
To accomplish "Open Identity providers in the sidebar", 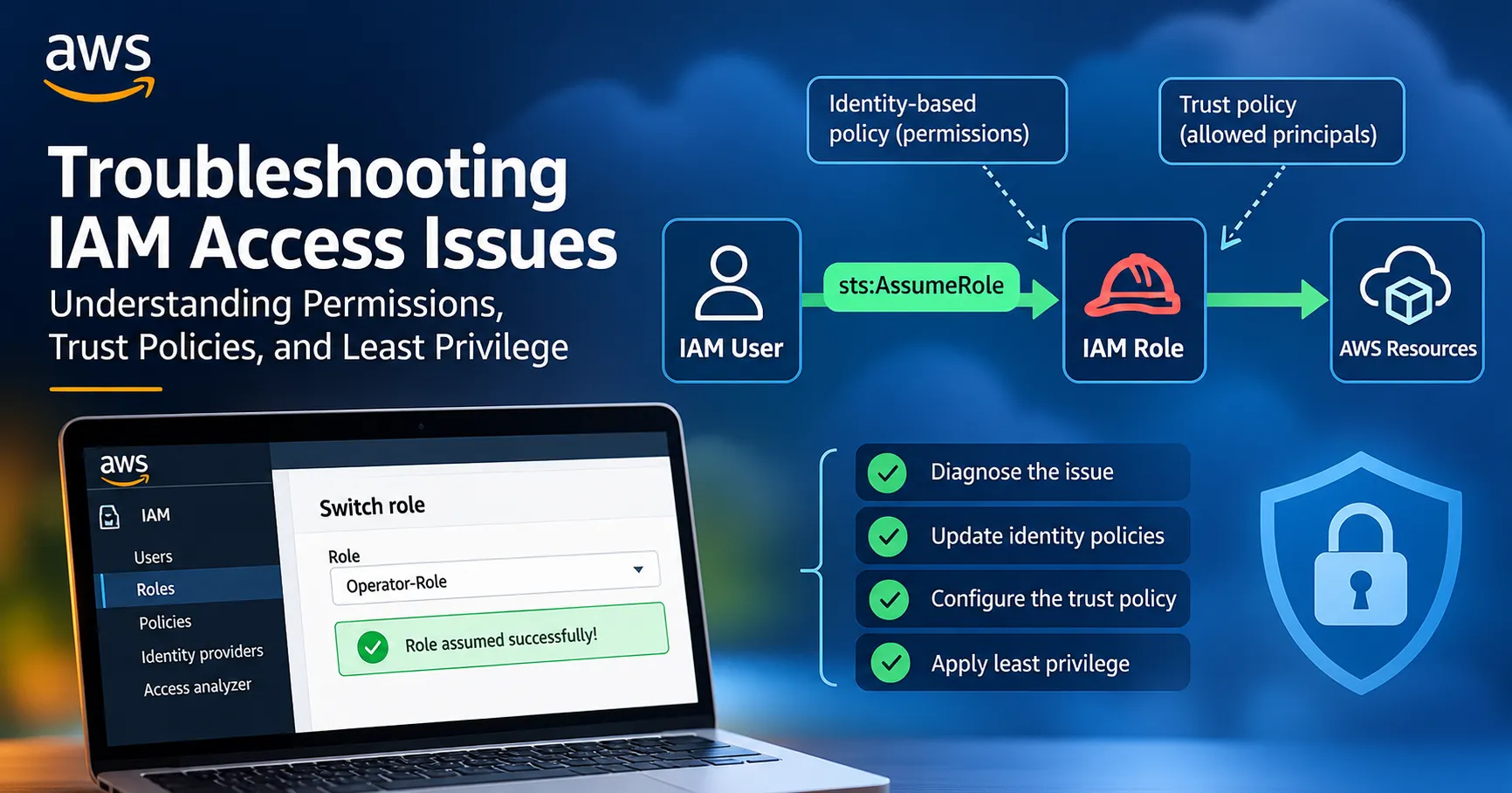I will coord(202,654).
